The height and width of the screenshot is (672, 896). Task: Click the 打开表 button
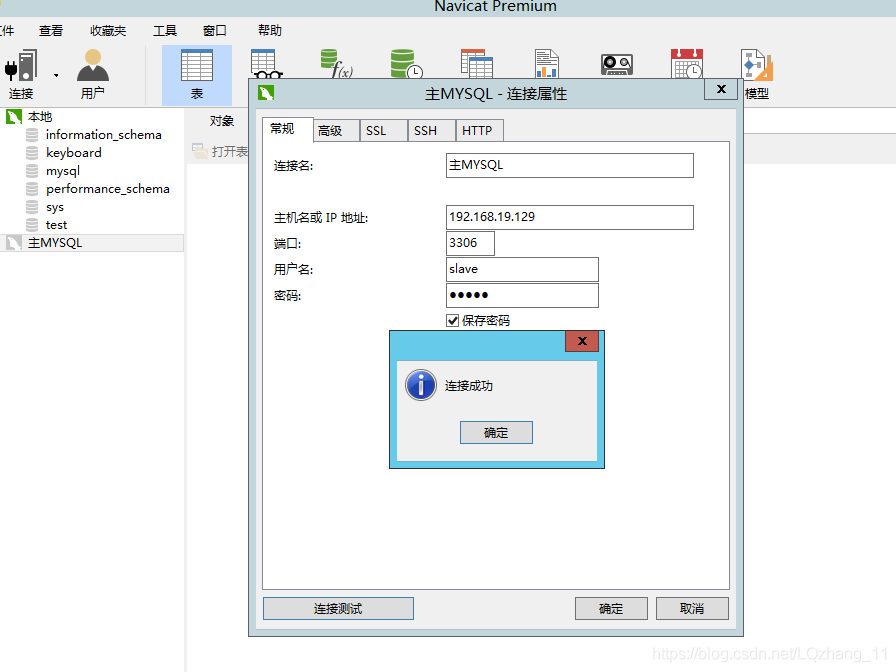(x=221, y=151)
